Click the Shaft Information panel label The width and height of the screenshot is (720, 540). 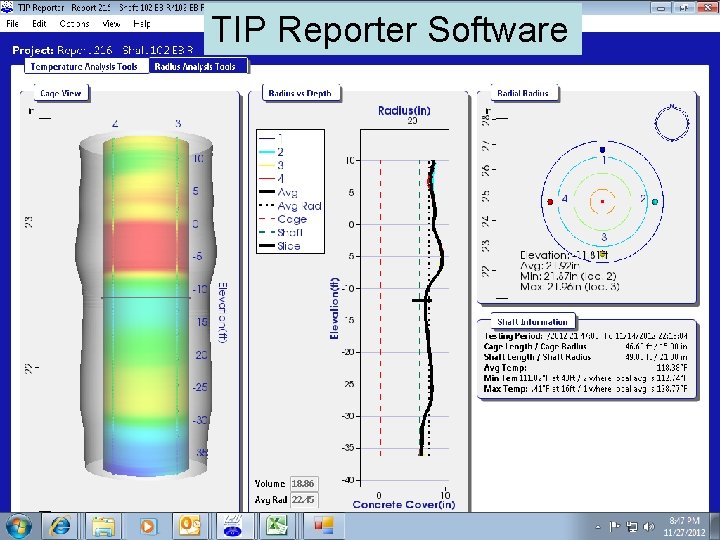(533, 322)
